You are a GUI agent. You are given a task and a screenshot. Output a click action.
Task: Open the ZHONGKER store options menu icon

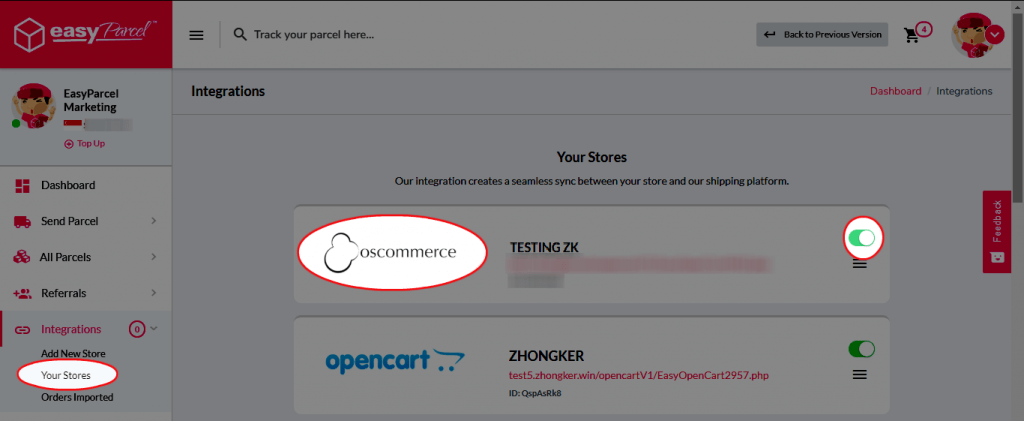(859, 375)
